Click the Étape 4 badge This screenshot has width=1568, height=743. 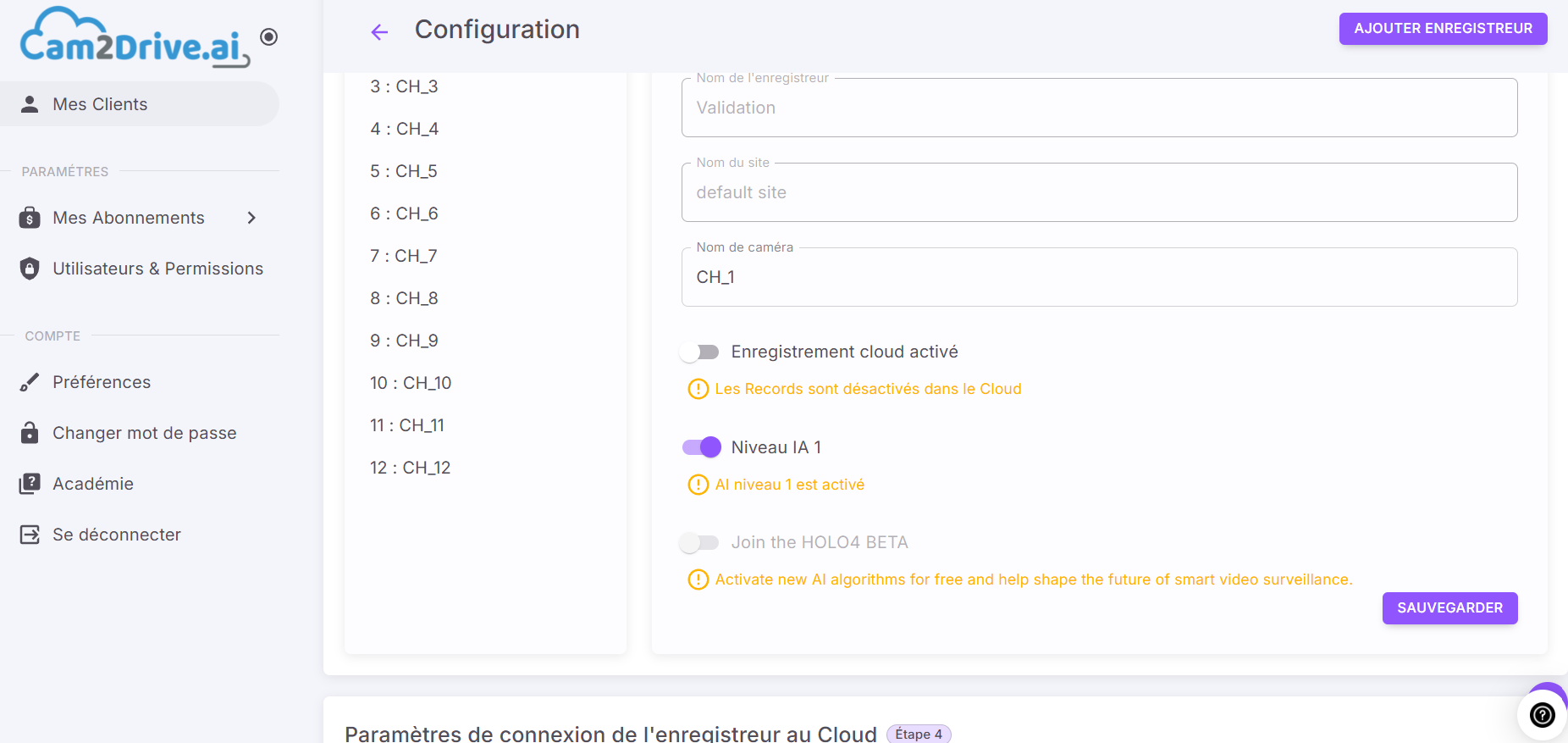point(919,734)
